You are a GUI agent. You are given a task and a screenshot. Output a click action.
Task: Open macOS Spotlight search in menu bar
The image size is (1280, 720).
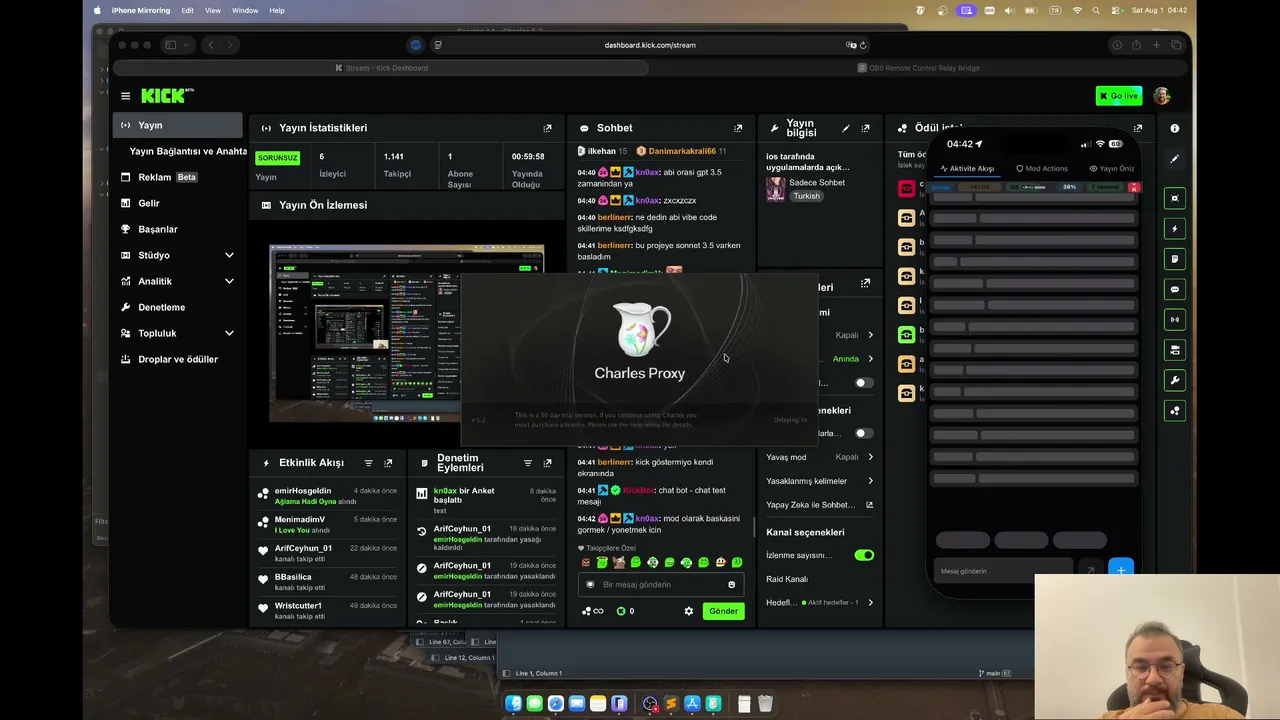point(1097,10)
